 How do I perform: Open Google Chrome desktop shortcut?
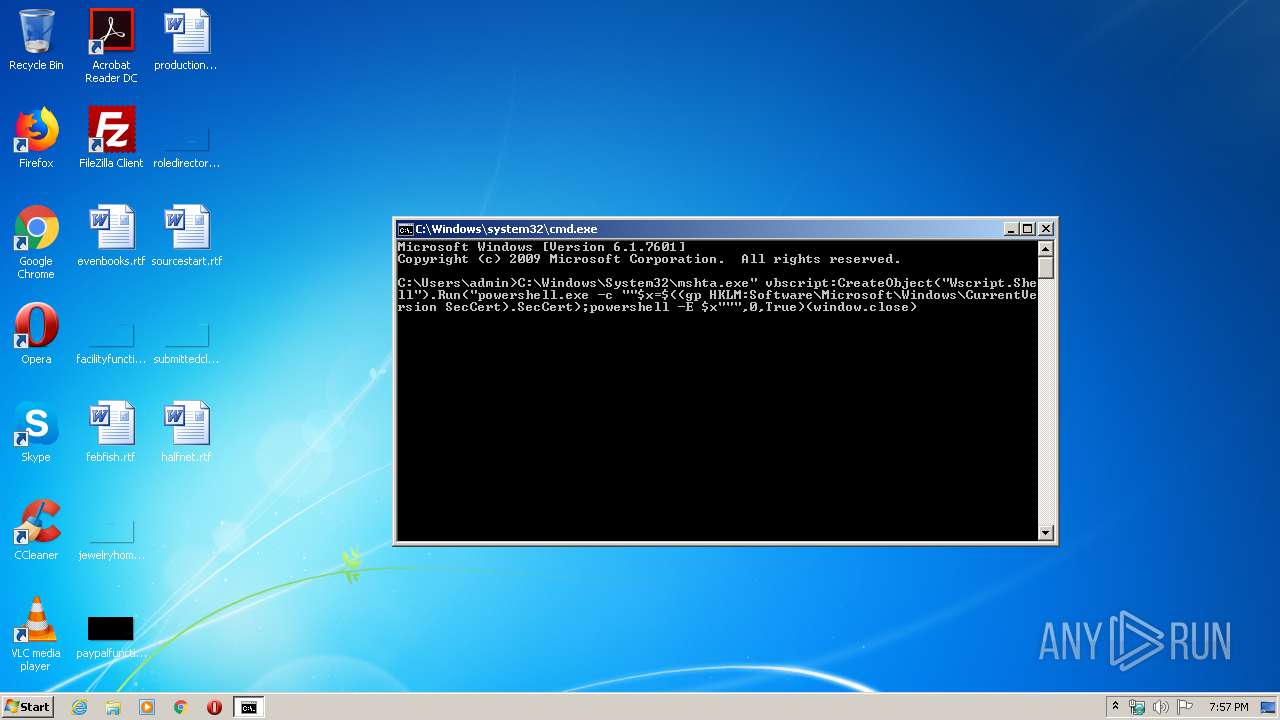tap(36, 242)
